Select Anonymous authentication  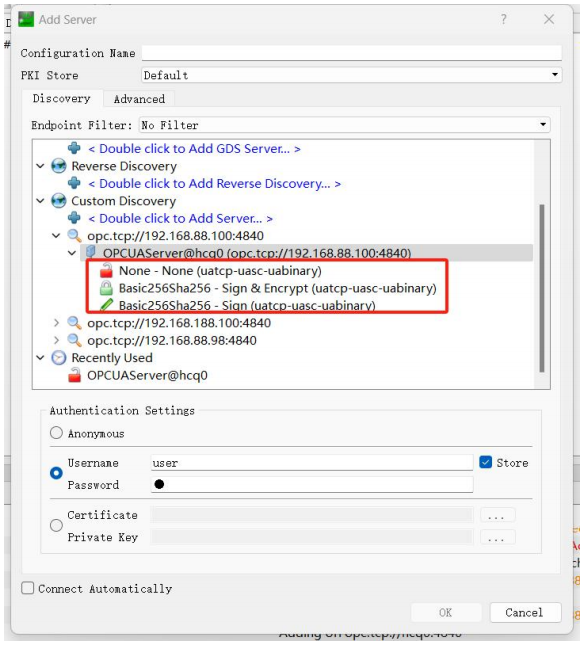[56, 433]
